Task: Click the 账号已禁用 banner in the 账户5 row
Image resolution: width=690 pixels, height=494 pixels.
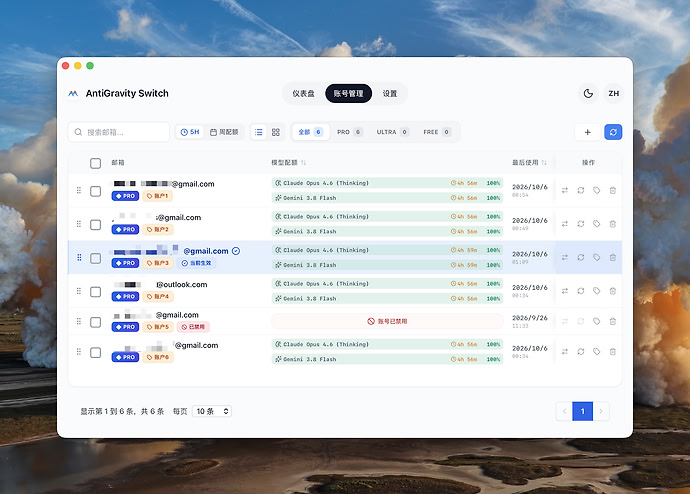Action: click(387, 321)
